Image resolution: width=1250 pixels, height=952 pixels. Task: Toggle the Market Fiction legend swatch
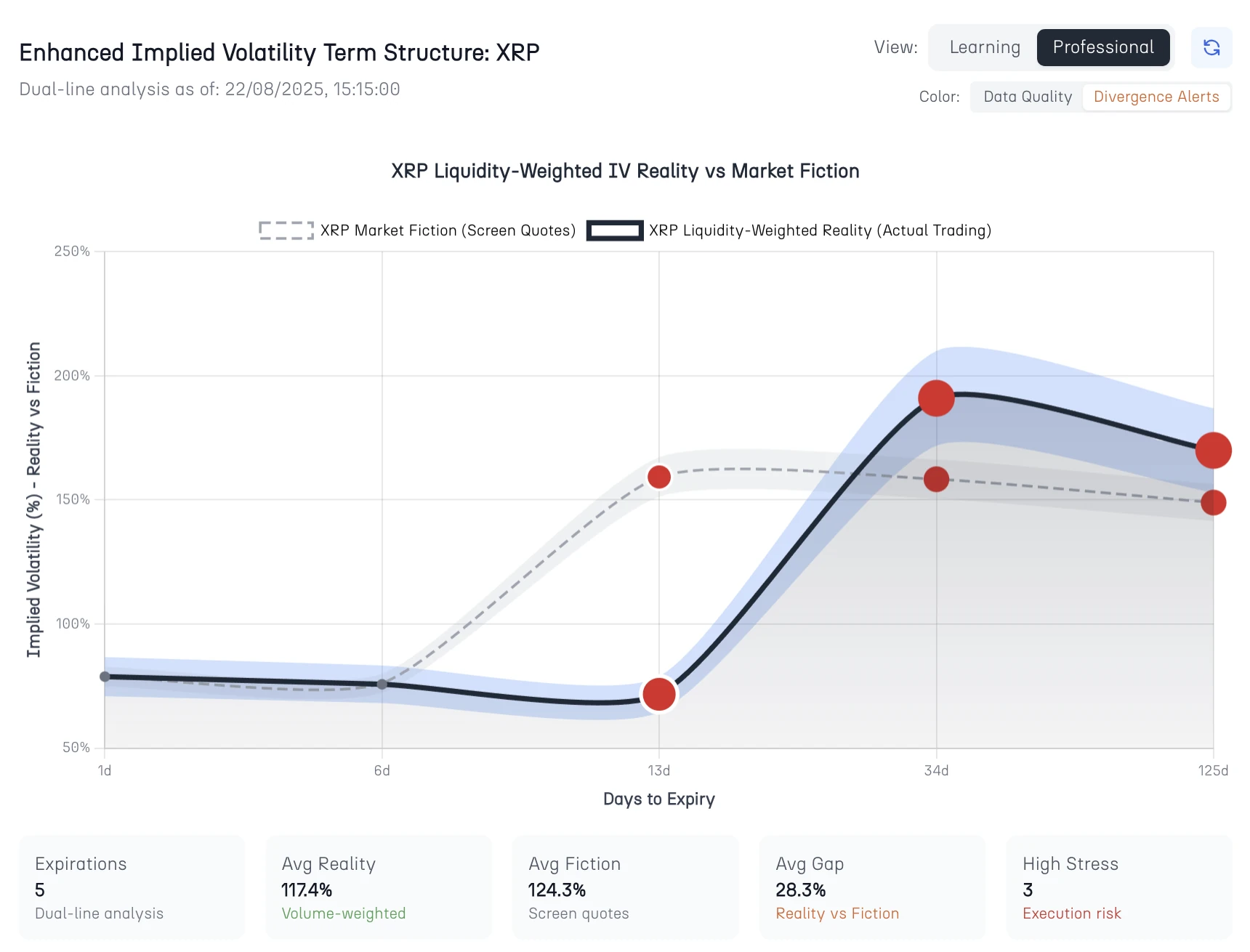pos(286,231)
